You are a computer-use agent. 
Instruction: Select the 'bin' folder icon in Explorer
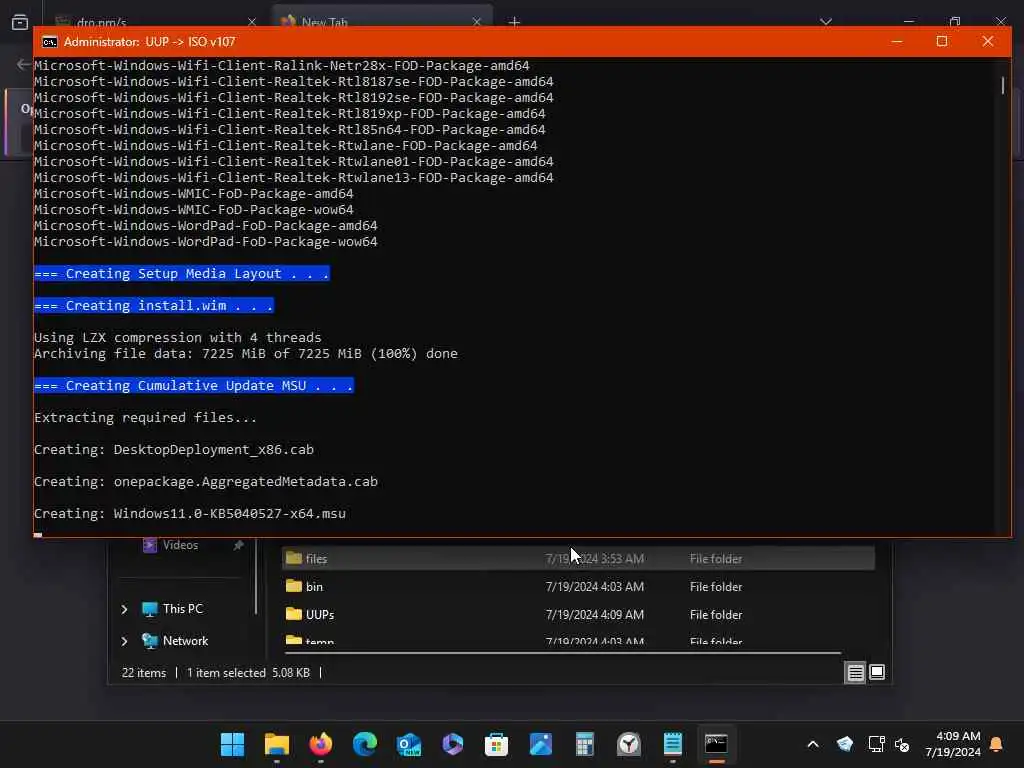point(294,586)
